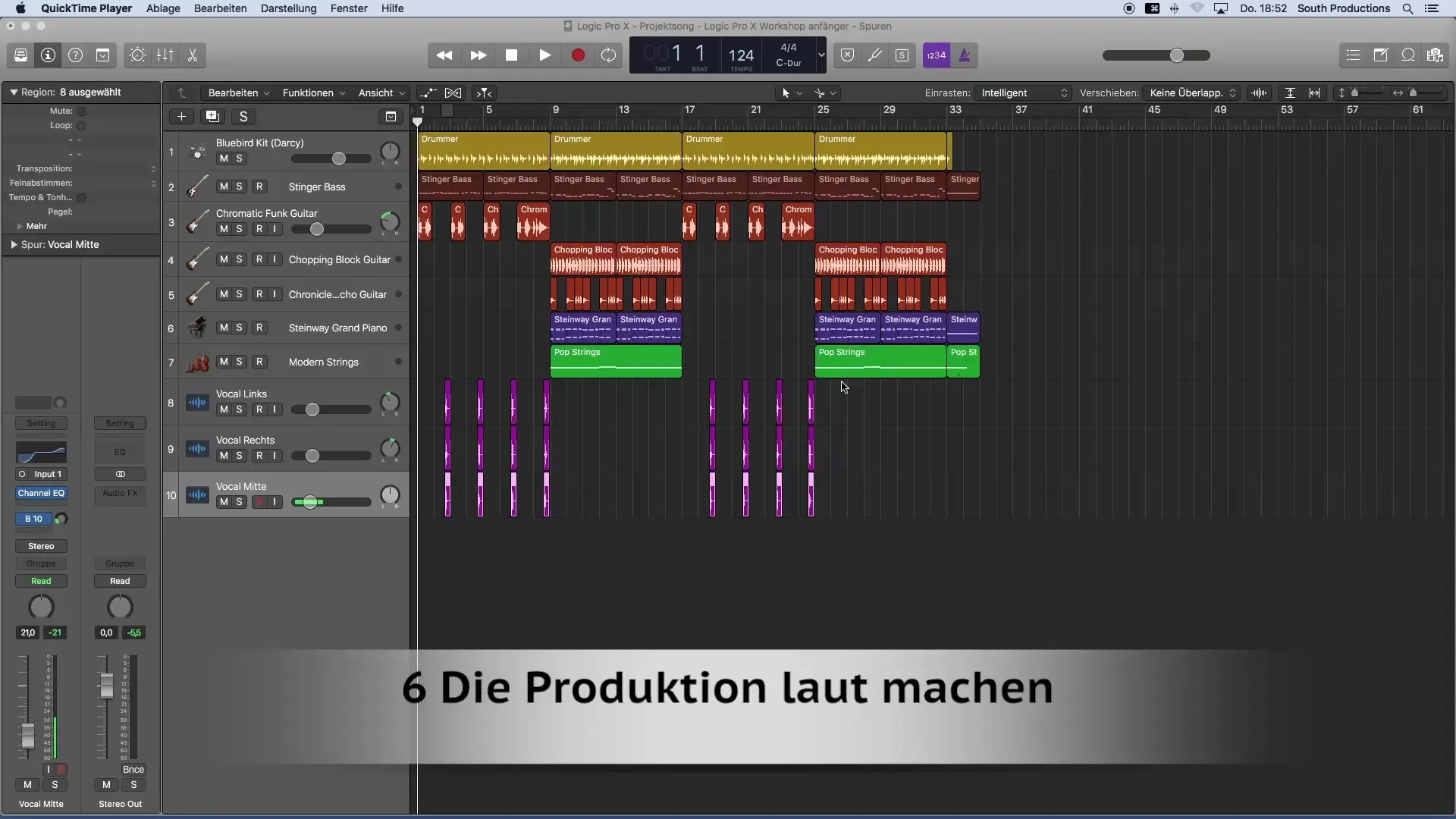Click the Duplicate Track icon

[x=212, y=117]
